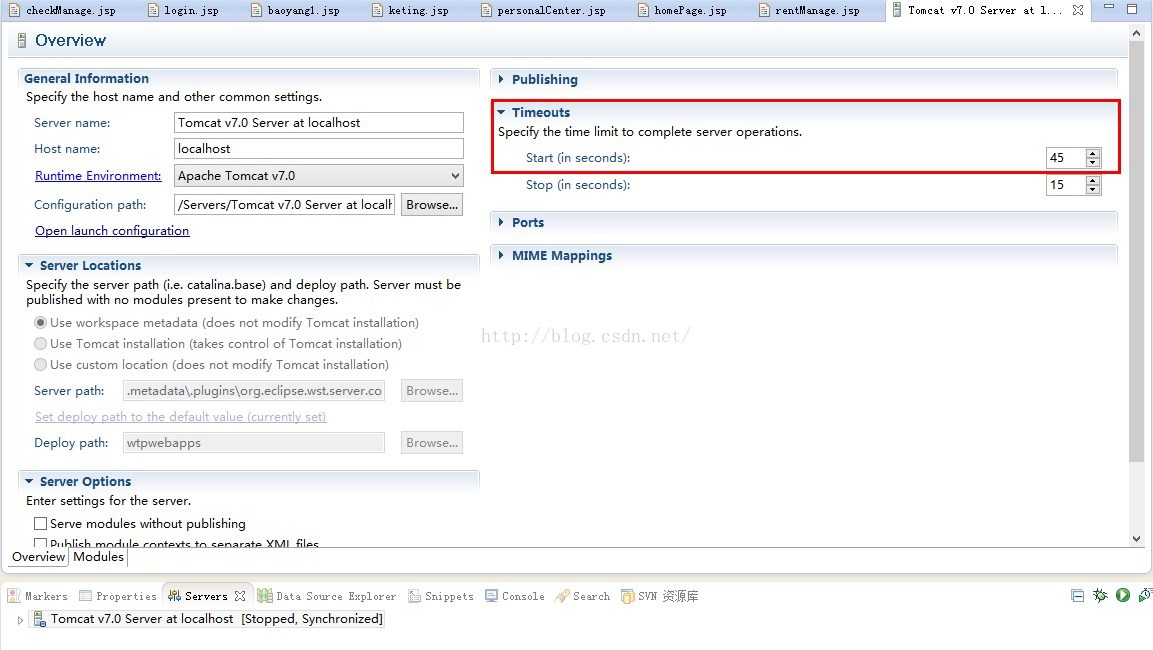Image resolution: width=1153 pixels, height=650 pixels.
Task: Increase Start timeout seconds
Action: (x=1093, y=153)
